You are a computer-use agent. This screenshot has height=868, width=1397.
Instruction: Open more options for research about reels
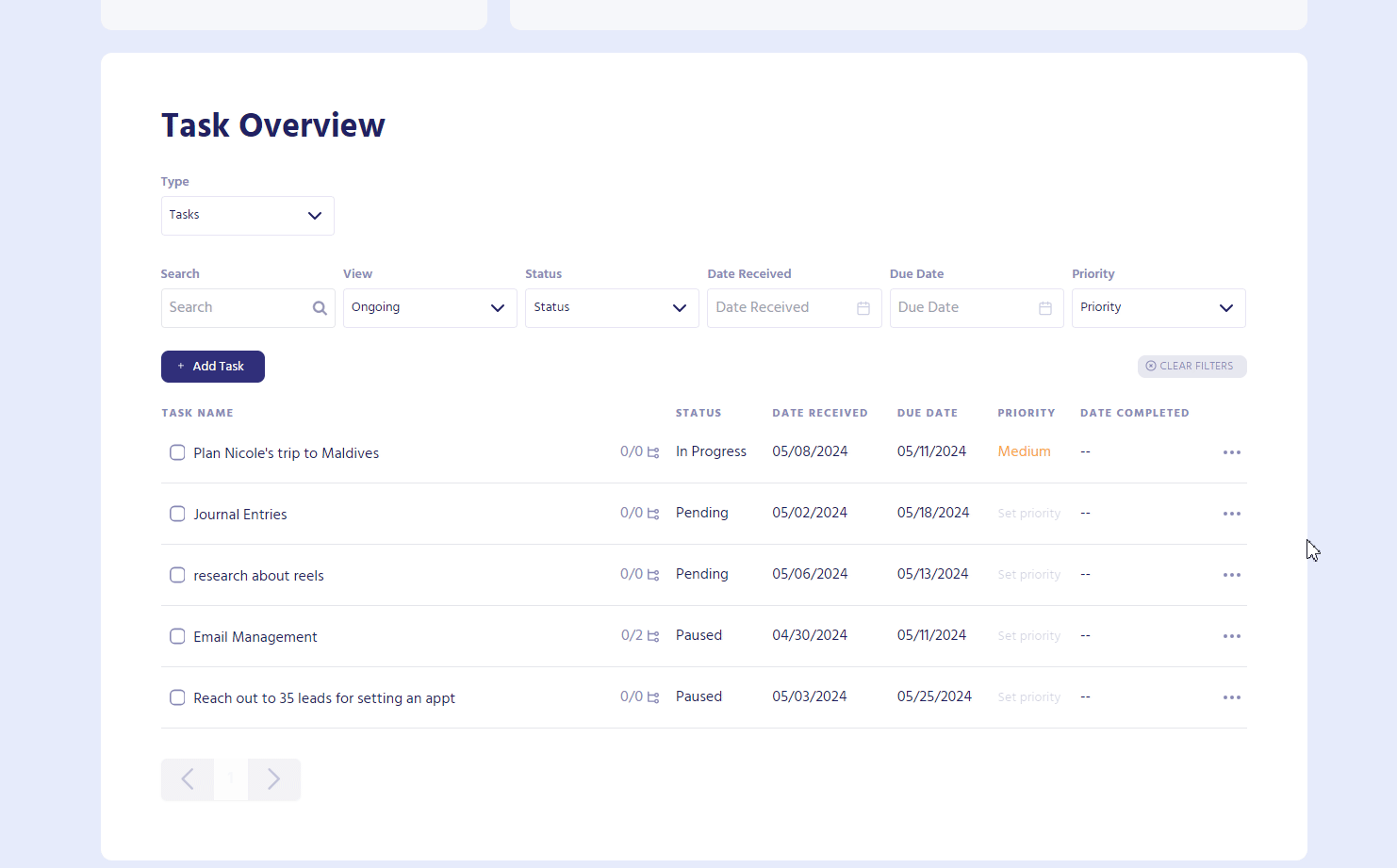point(1231,575)
